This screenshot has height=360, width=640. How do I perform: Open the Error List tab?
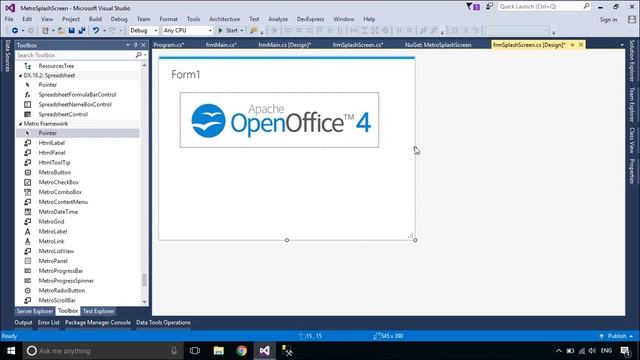pyautogui.click(x=49, y=322)
